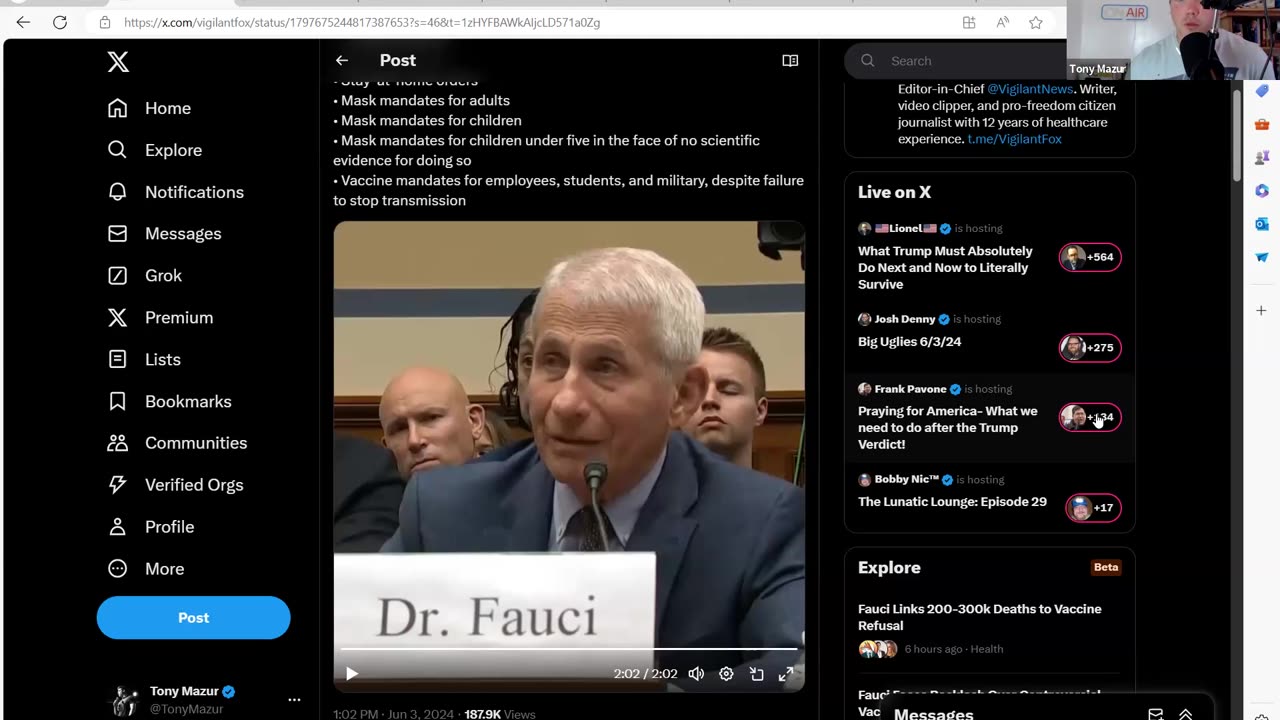Image resolution: width=1280 pixels, height=720 pixels.
Task: Refresh the browser page
Action: click(x=60, y=22)
